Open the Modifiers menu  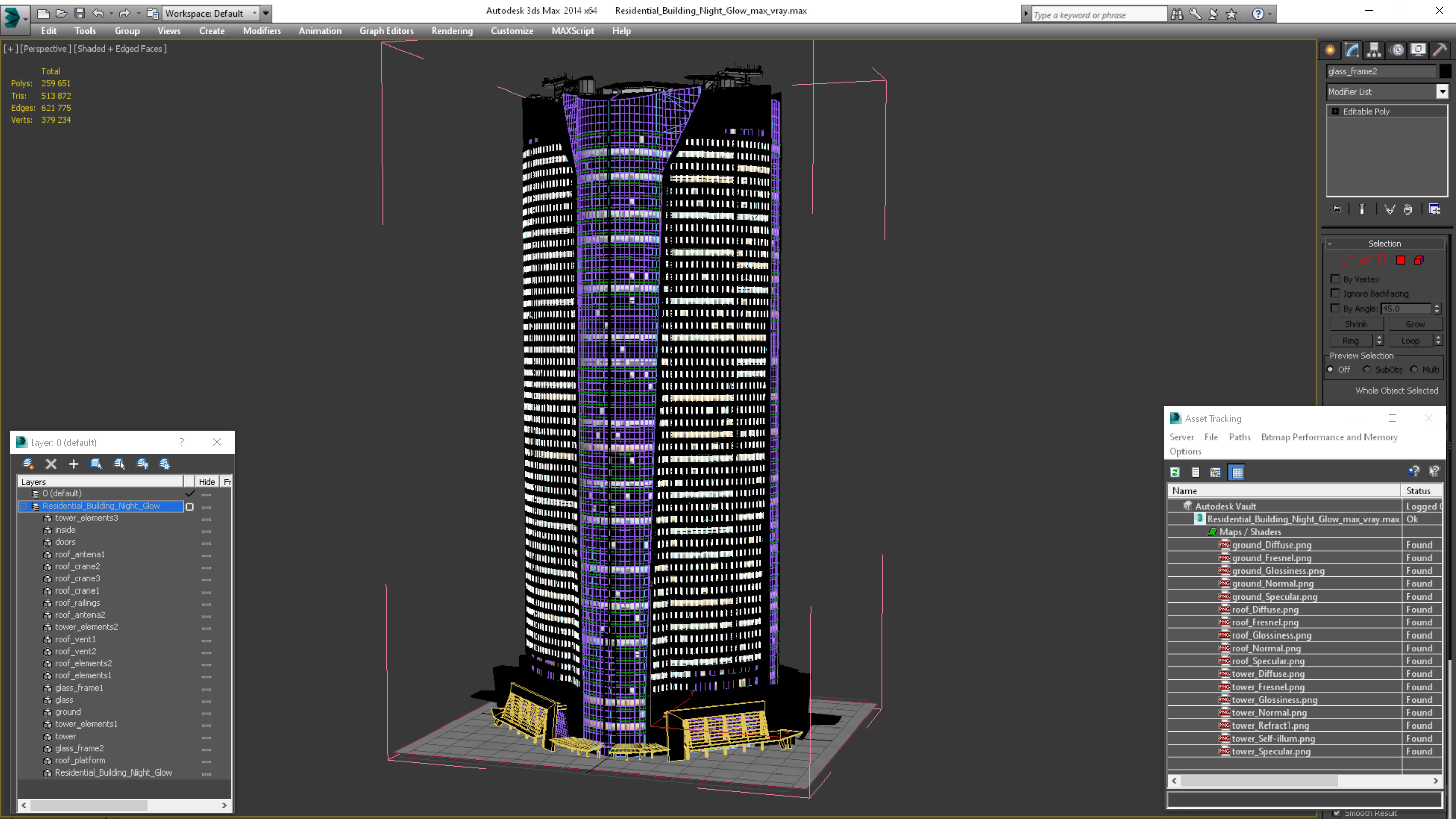[262, 31]
